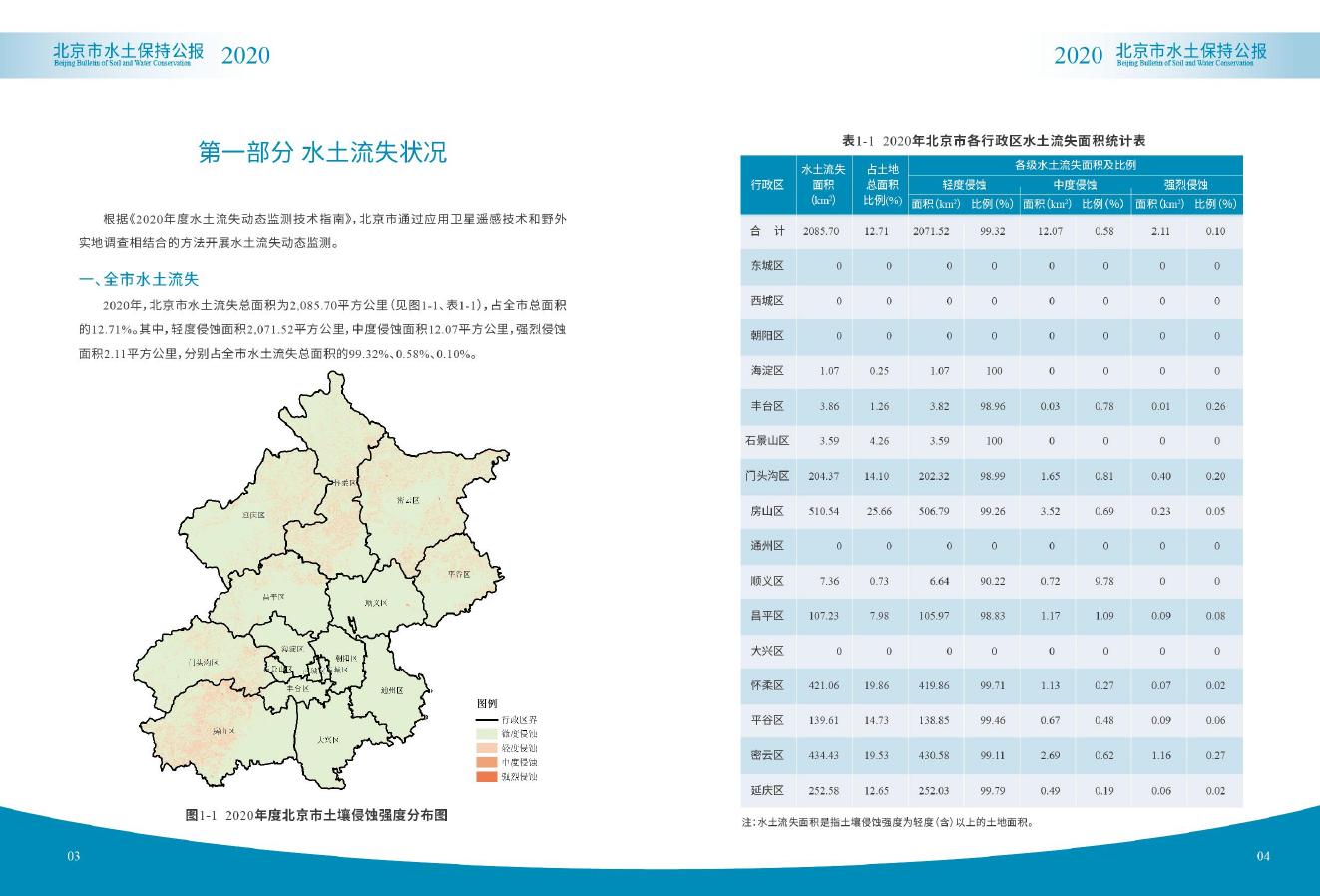1320x896 pixels.
Task: Click 海淀区 in the table
Action: (x=767, y=371)
